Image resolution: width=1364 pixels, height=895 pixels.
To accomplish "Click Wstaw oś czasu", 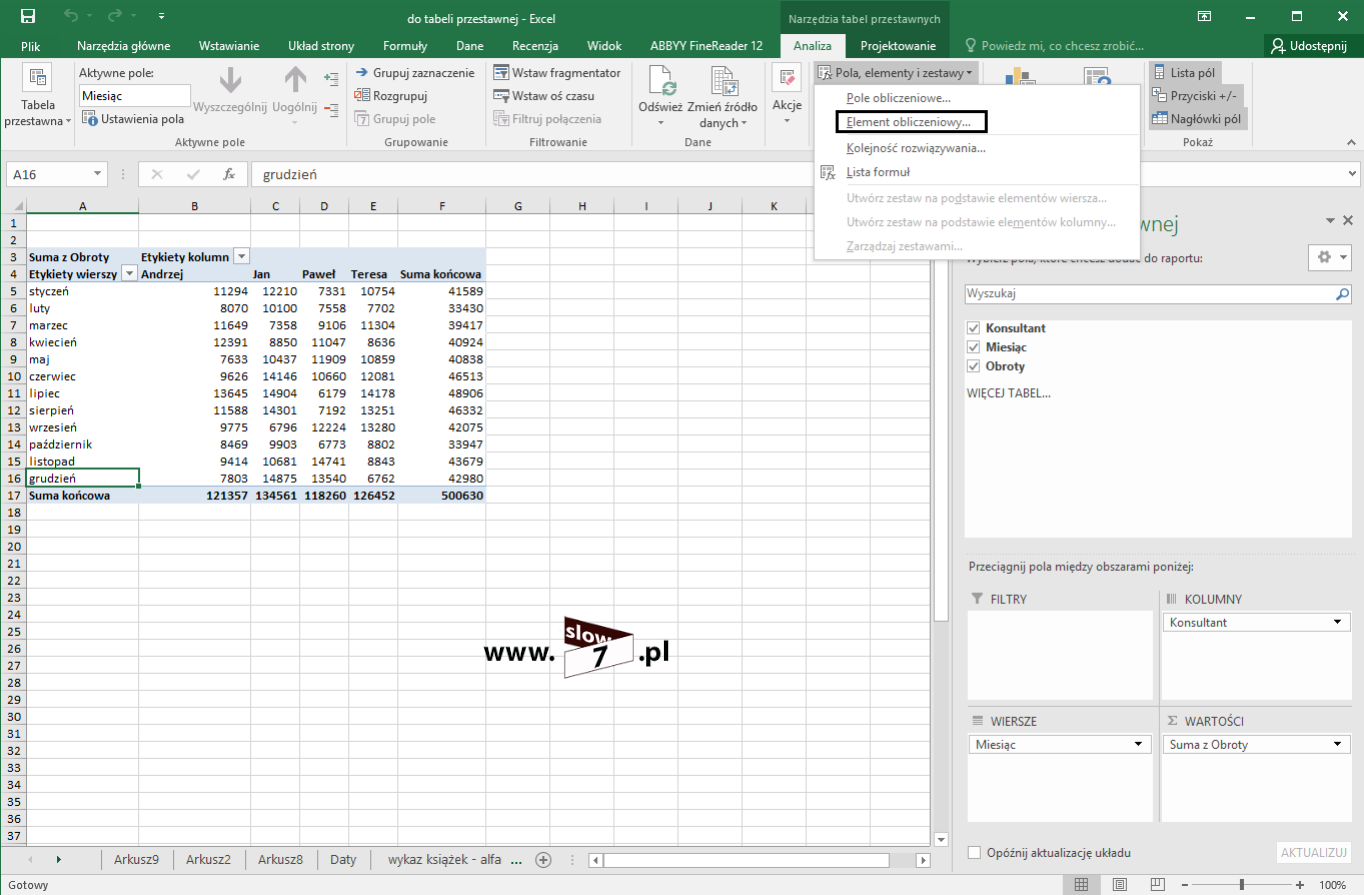I will (x=544, y=96).
